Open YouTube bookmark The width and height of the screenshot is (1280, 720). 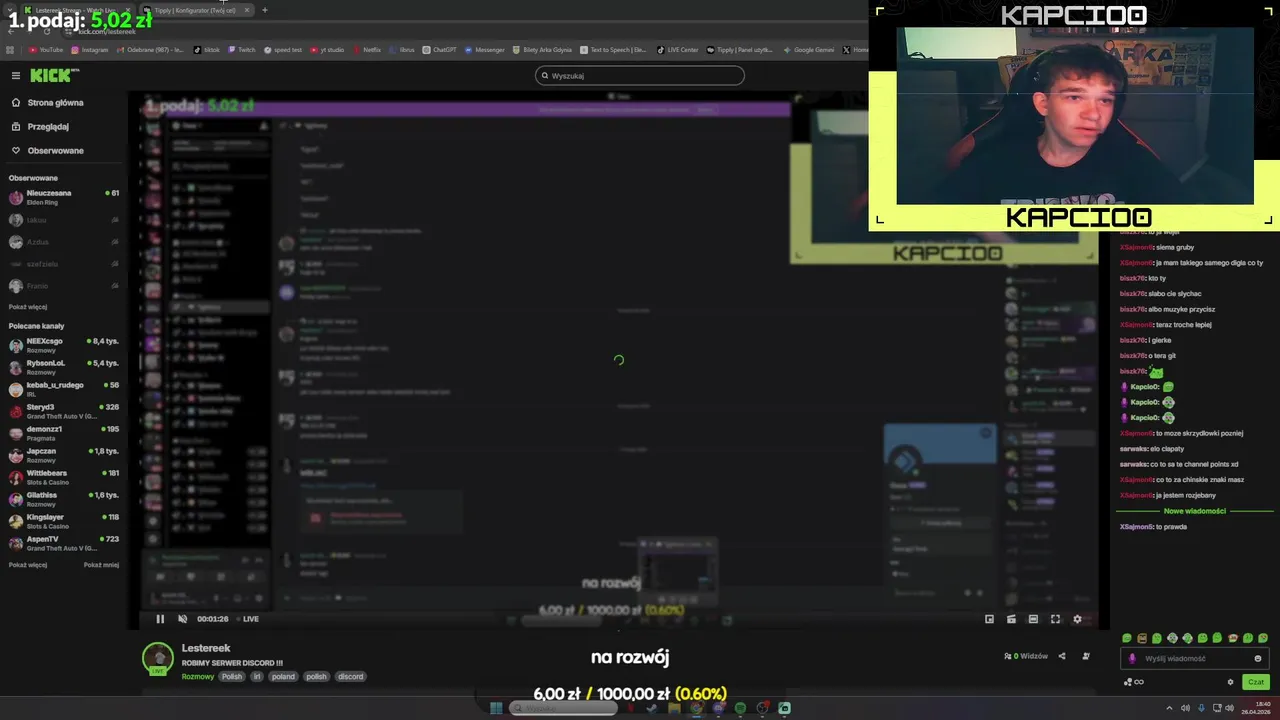pyautogui.click(x=46, y=49)
